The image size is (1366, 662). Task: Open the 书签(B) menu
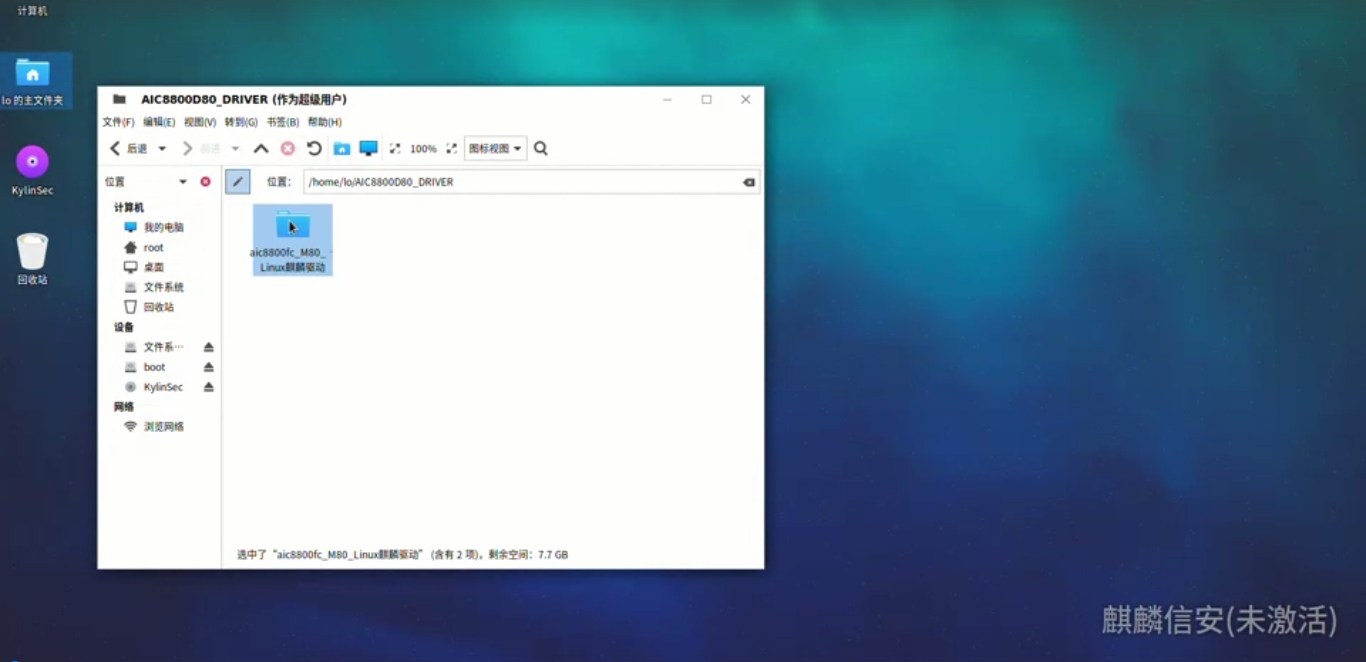(283, 122)
